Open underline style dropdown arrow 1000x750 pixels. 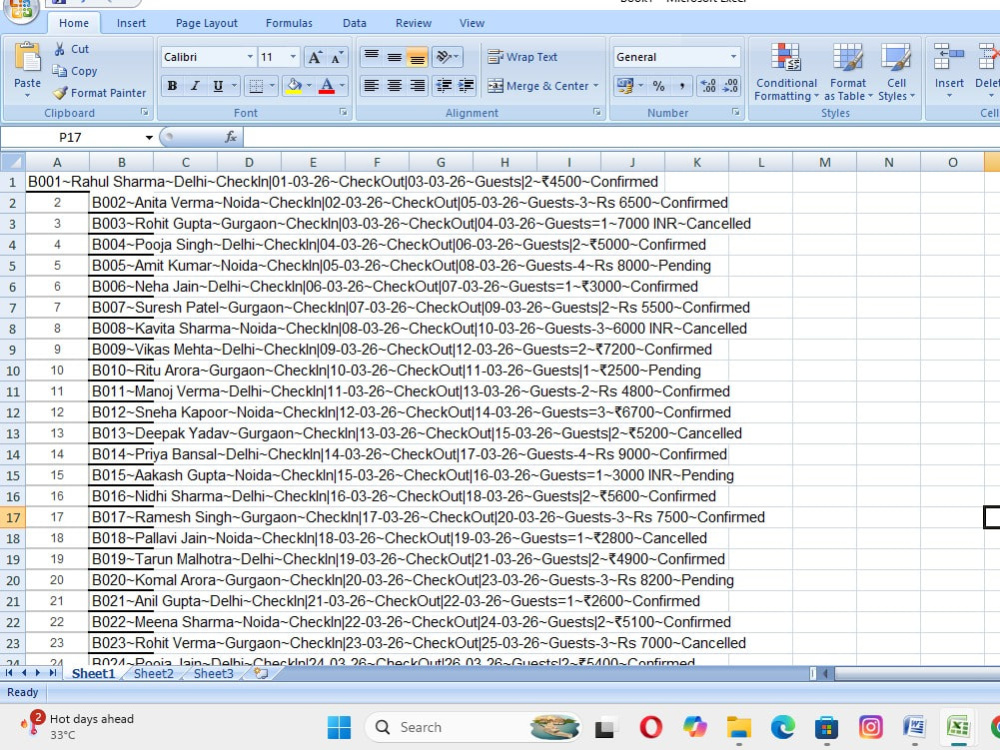(x=234, y=85)
